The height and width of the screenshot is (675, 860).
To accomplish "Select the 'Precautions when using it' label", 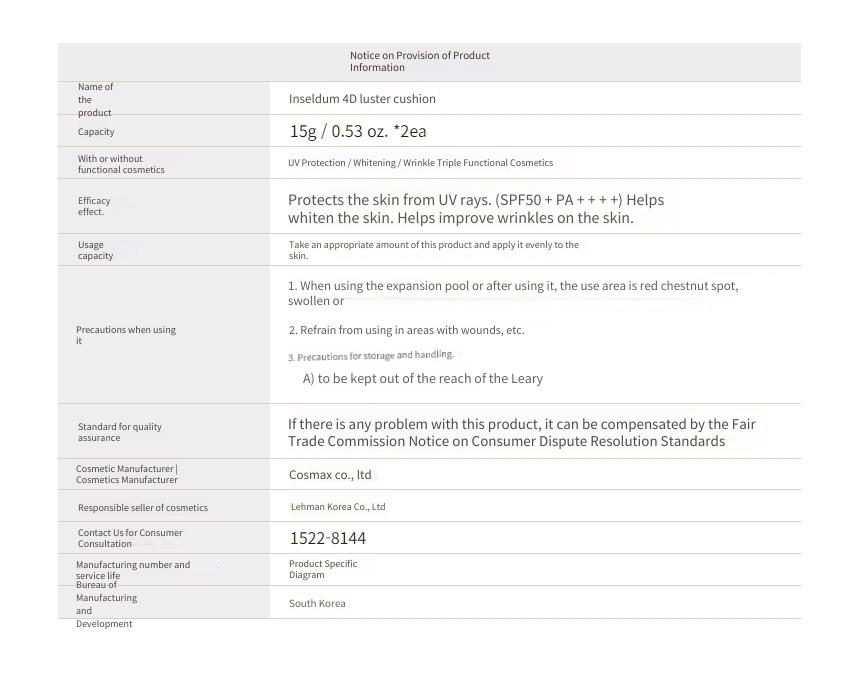I will [x=126, y=335].
